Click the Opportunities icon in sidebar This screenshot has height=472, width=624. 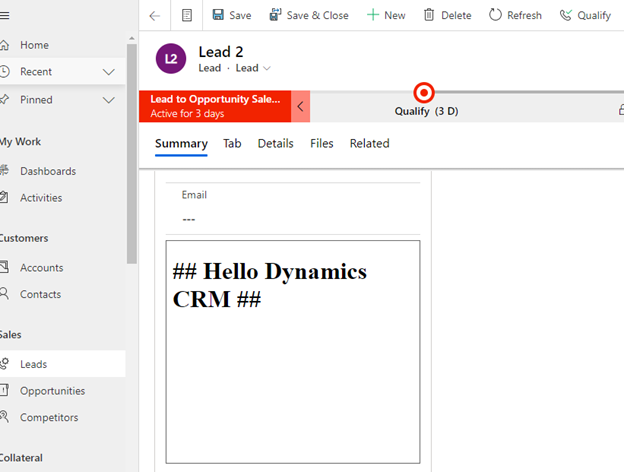pyautogui.click(x=4, y=390)
